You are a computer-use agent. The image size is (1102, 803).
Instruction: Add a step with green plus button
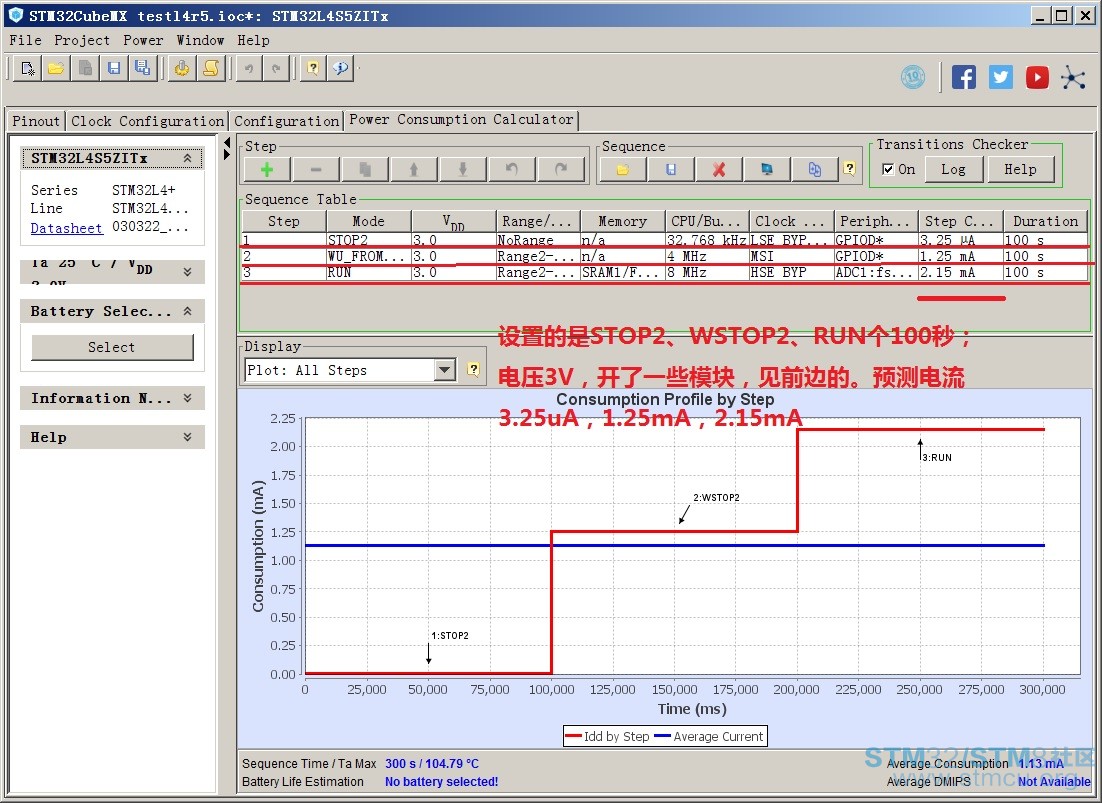pos(266,169)
